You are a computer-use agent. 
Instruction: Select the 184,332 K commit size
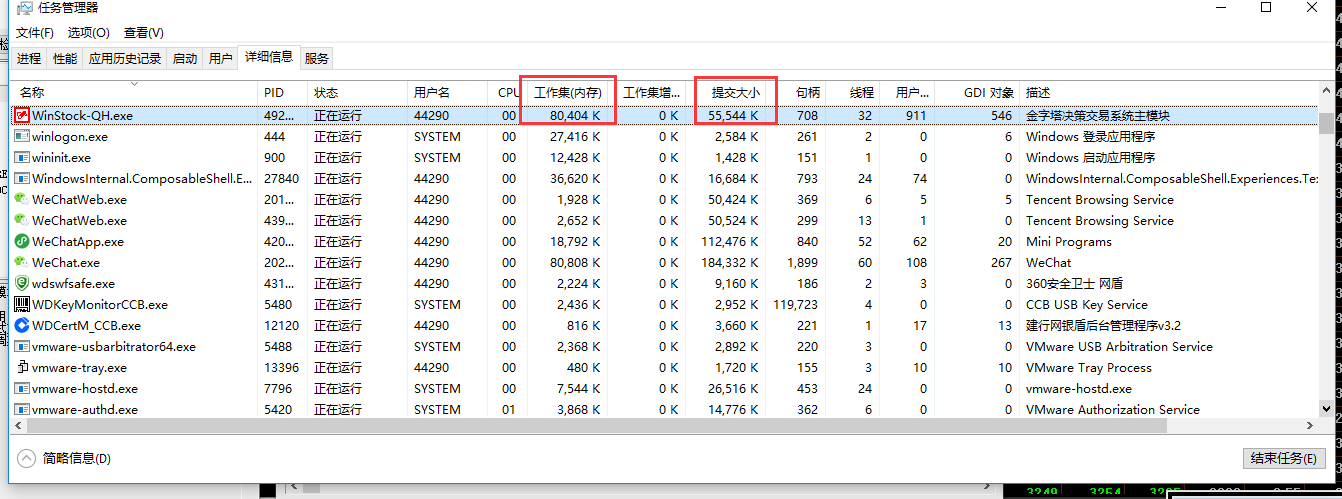click(729, 262)
